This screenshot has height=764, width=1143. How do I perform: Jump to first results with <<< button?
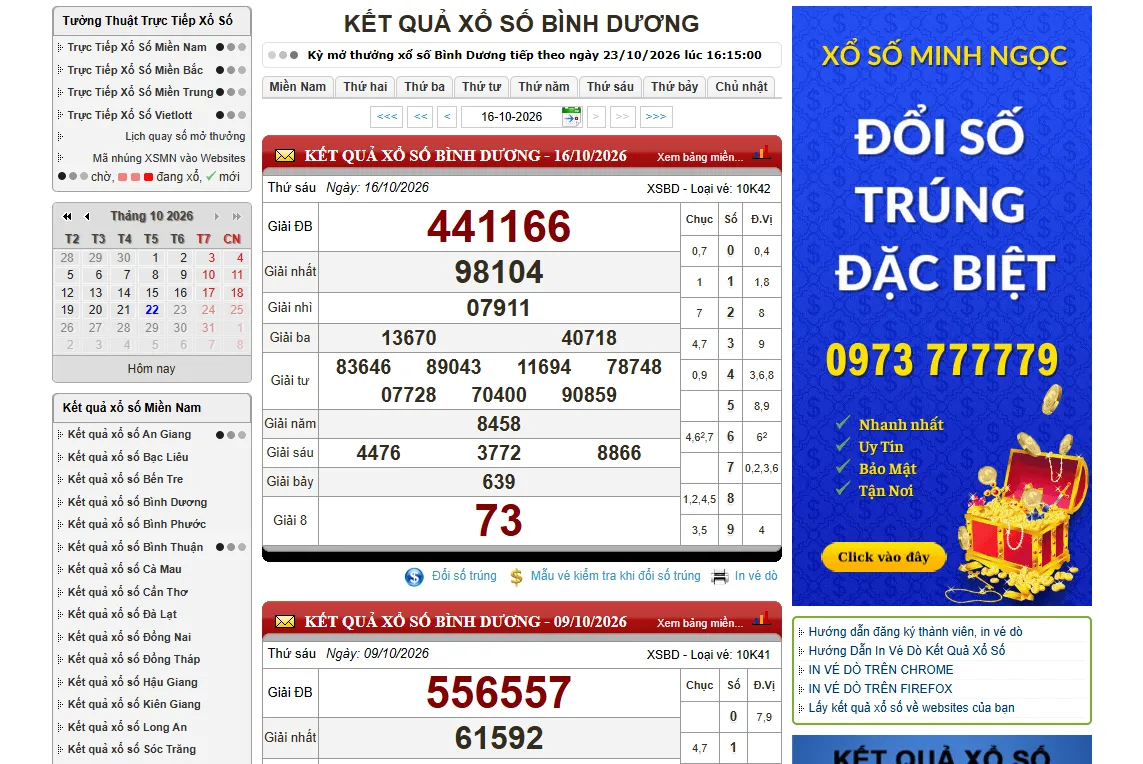click(x=387, y=117)
